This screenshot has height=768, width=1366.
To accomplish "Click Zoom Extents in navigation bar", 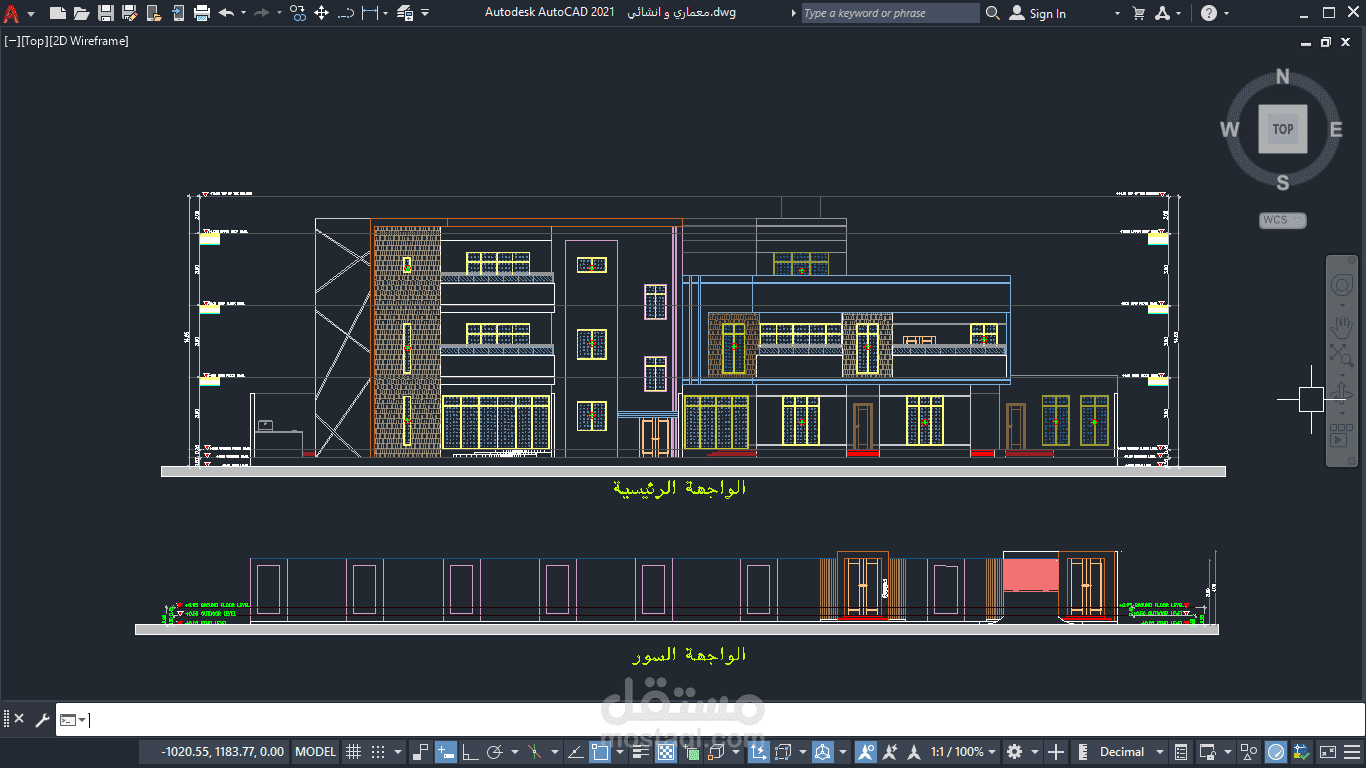I will (1341, 354).
